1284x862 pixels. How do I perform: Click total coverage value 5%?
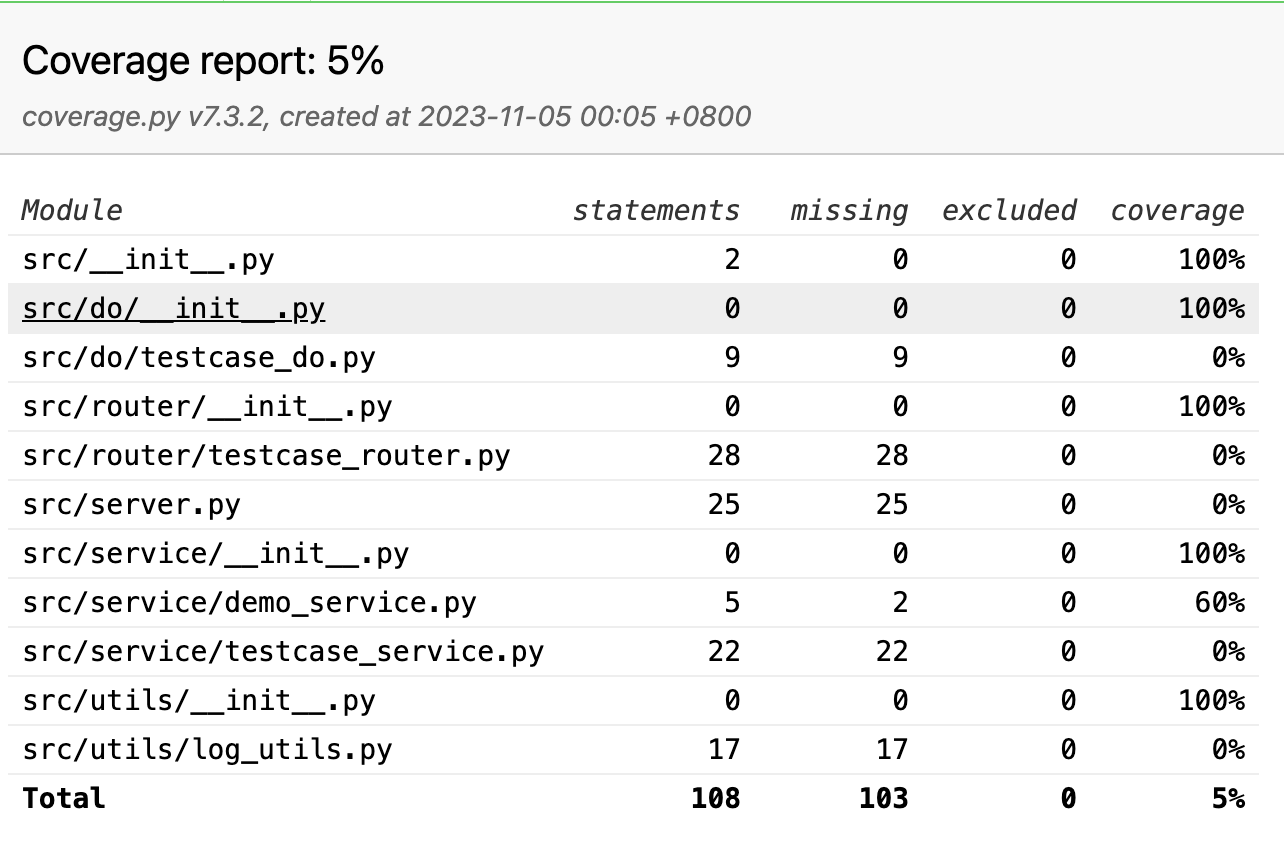coord(1227,798)
